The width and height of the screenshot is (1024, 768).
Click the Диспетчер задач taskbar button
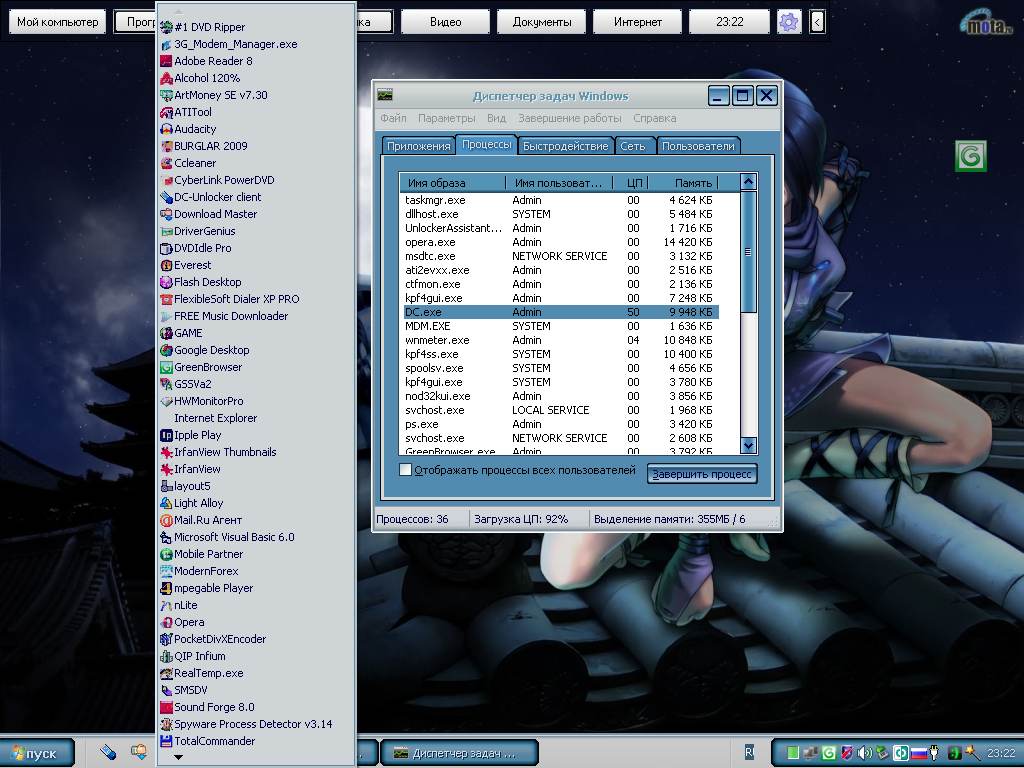pos(459,753)
